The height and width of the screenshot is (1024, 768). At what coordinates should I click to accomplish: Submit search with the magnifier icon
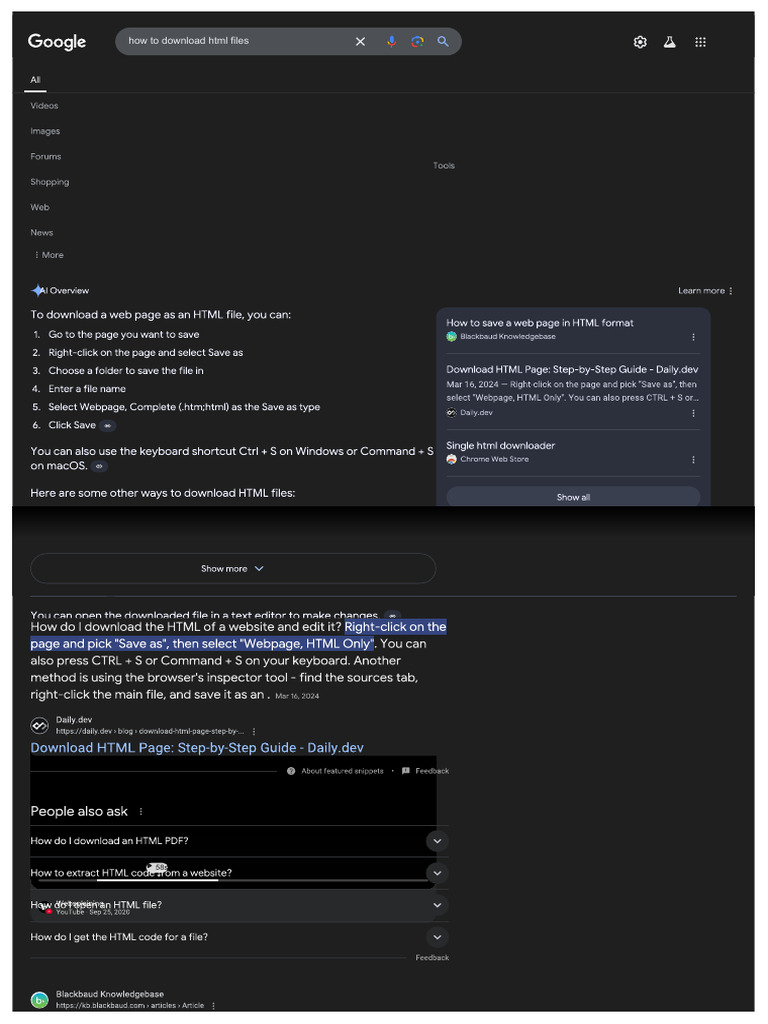(x=443, y=42)
